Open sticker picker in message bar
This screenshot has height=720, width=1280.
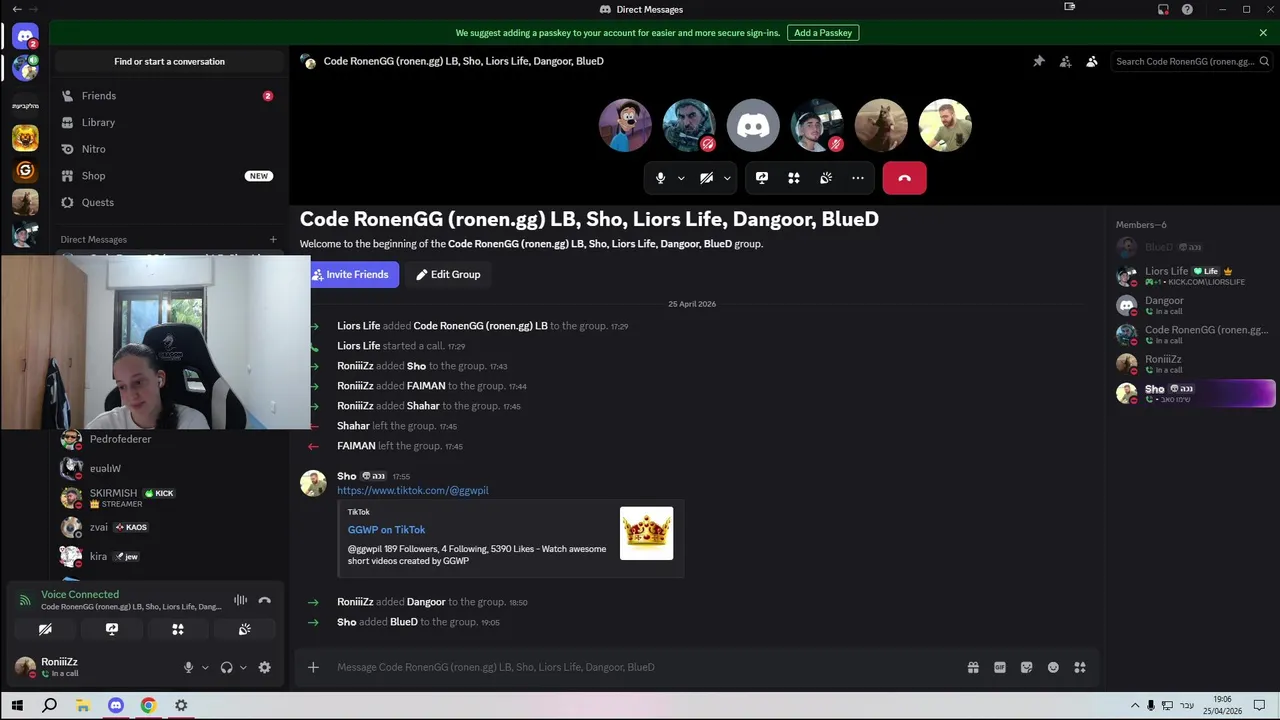(x=1027, y=667)
